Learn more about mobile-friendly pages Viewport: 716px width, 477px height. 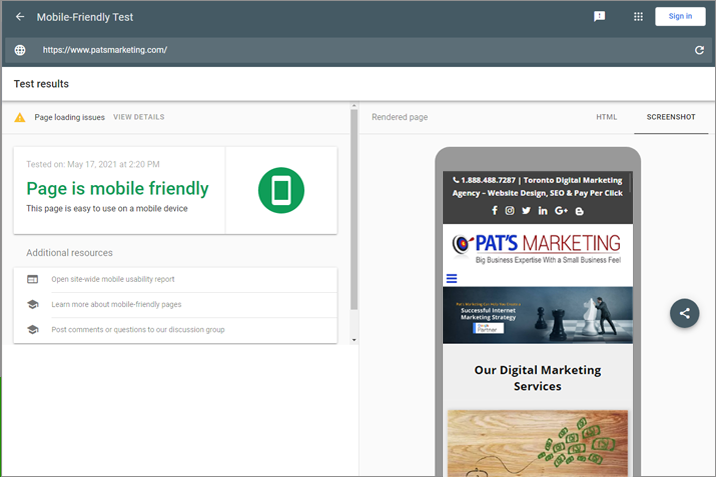(x=116, y=304)
